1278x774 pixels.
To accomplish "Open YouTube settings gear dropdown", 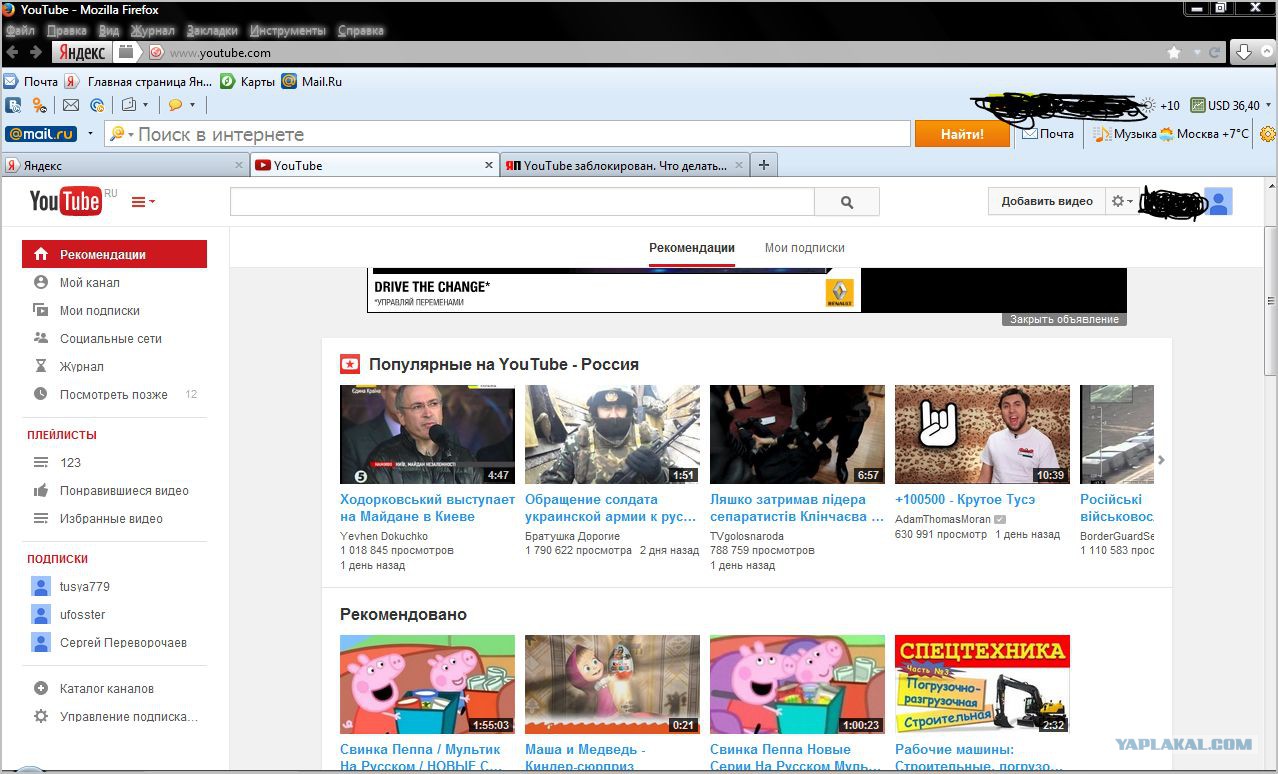I will [x=1122, y=201].
